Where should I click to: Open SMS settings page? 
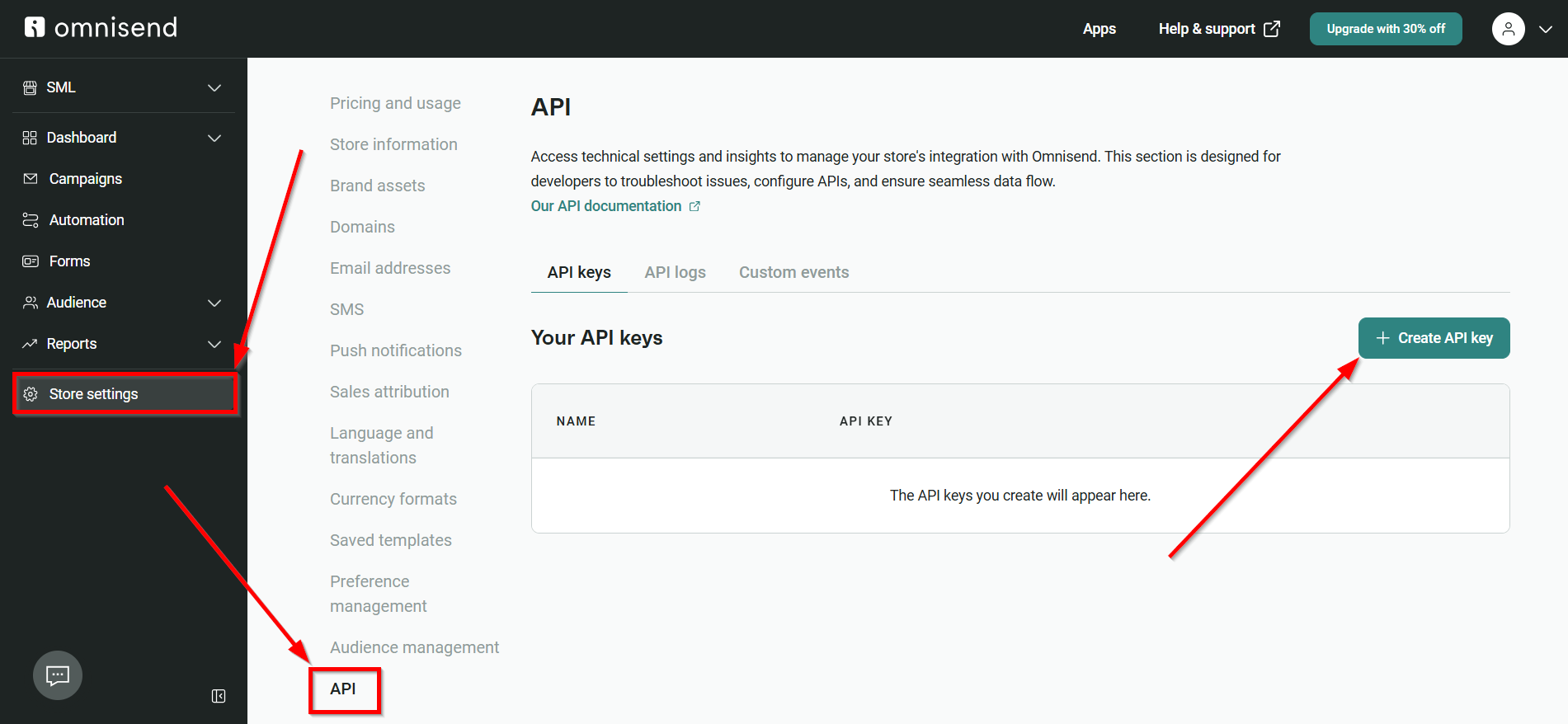click(346, 309)
